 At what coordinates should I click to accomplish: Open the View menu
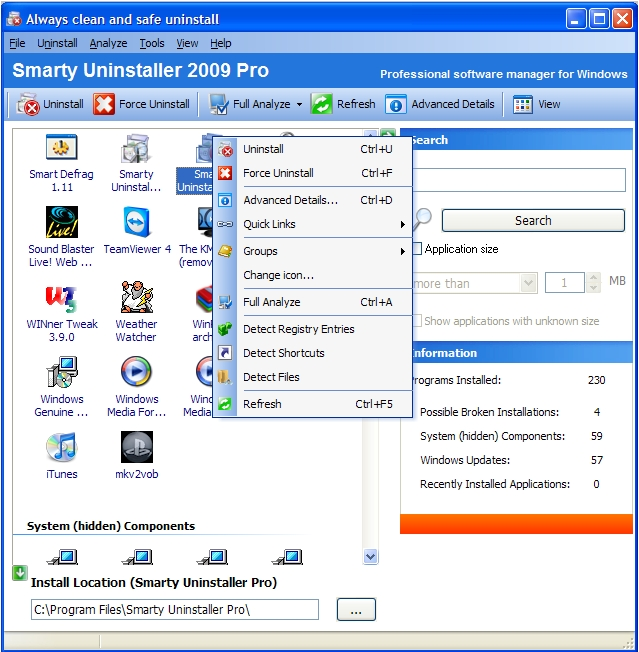pos(187,43)
